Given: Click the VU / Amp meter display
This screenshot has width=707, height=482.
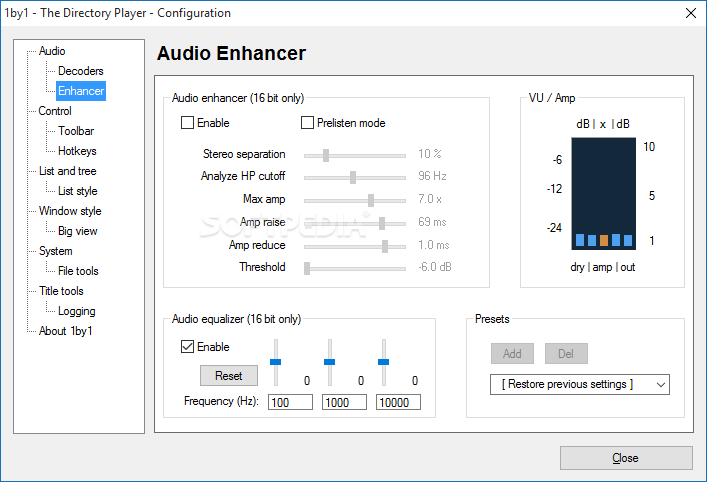Looking at the screenshot, I should [x=604, y=194].
